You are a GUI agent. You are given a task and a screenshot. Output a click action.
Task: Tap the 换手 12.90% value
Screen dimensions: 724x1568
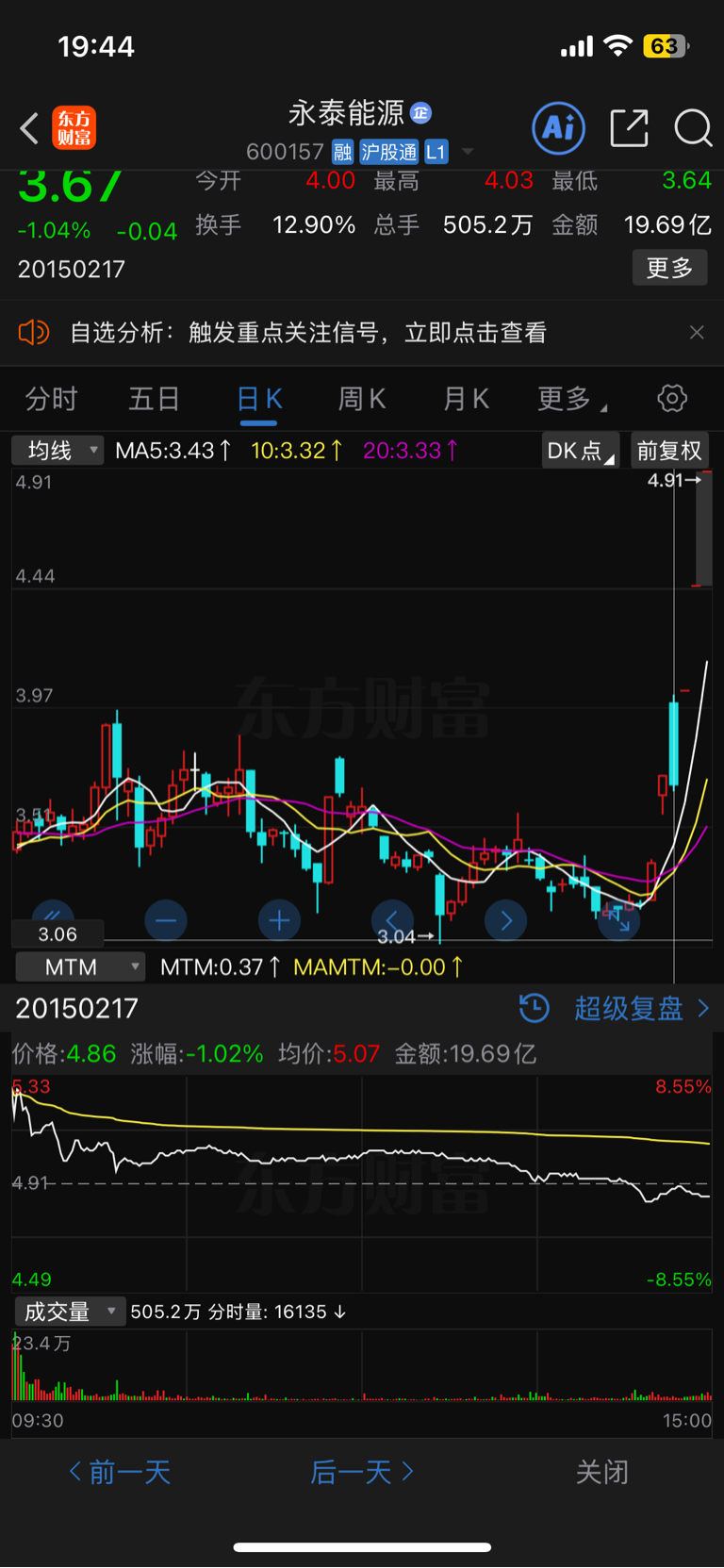click(x=314, y=225)
